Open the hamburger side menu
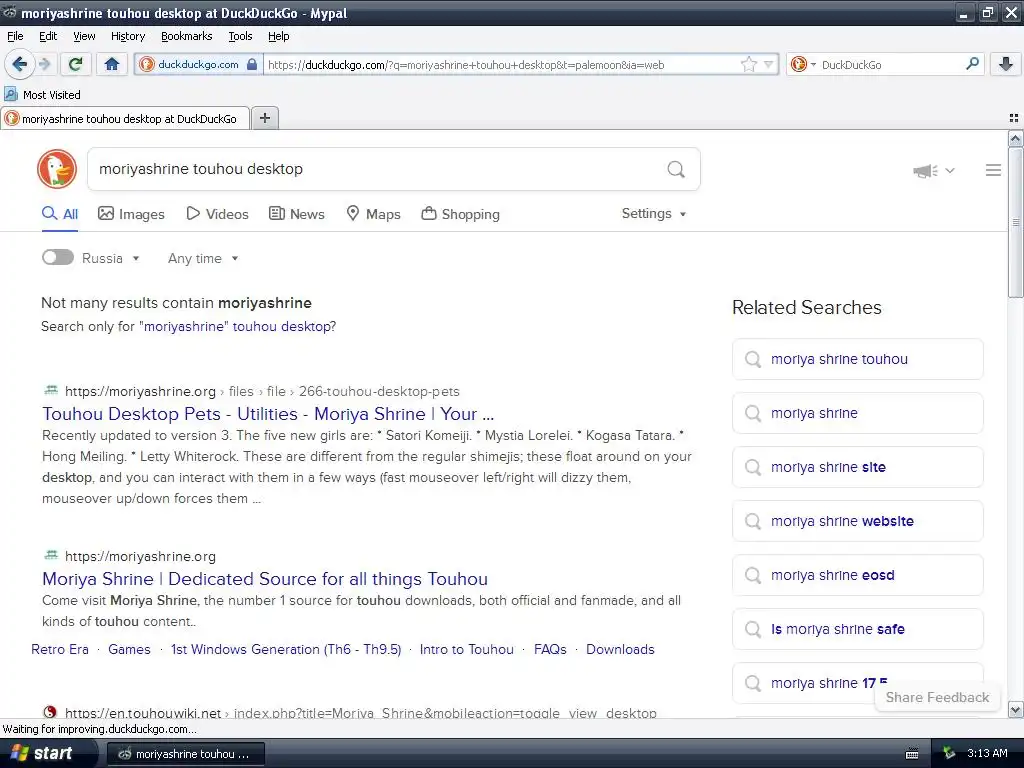Viewport: 1024px width, 768px height. pyautogui.click(x=993, y=170)
